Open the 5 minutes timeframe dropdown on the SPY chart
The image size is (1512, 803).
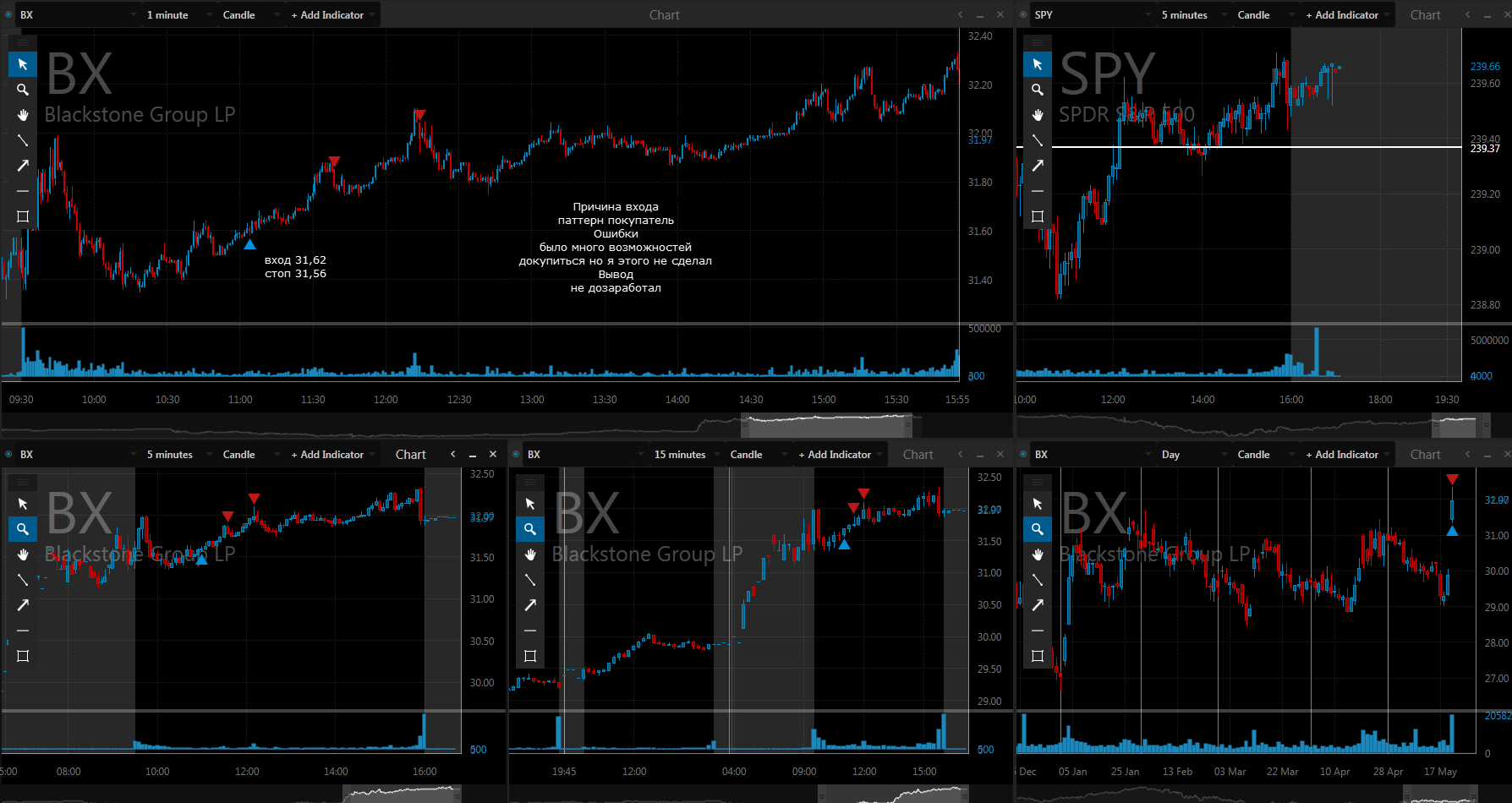[x=1194, y=14]
